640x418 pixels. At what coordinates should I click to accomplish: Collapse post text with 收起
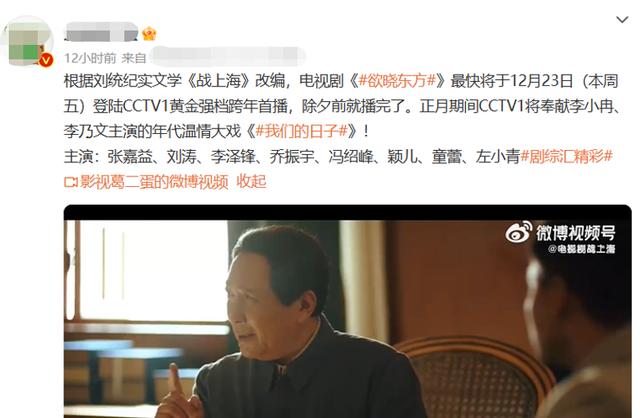(x=251, y=181)
